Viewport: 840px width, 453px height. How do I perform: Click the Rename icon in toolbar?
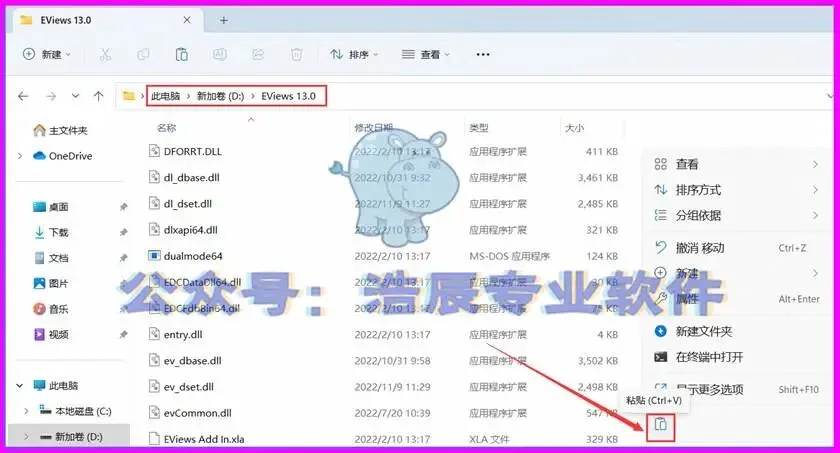click(x=220, y=54)
